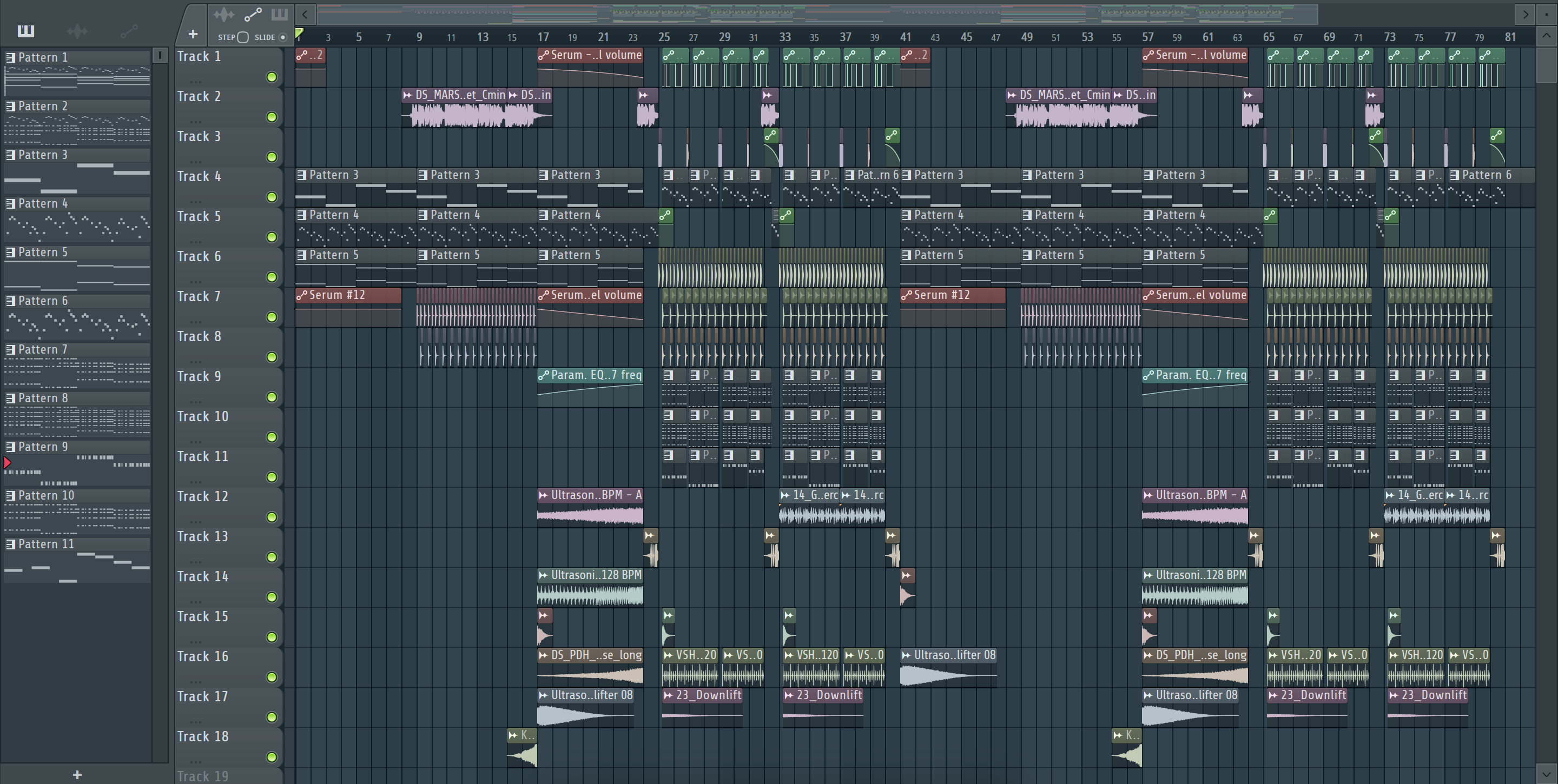
Task: Select first Pattern 3 clip on Track 4
Action: [x=355, y=188]
